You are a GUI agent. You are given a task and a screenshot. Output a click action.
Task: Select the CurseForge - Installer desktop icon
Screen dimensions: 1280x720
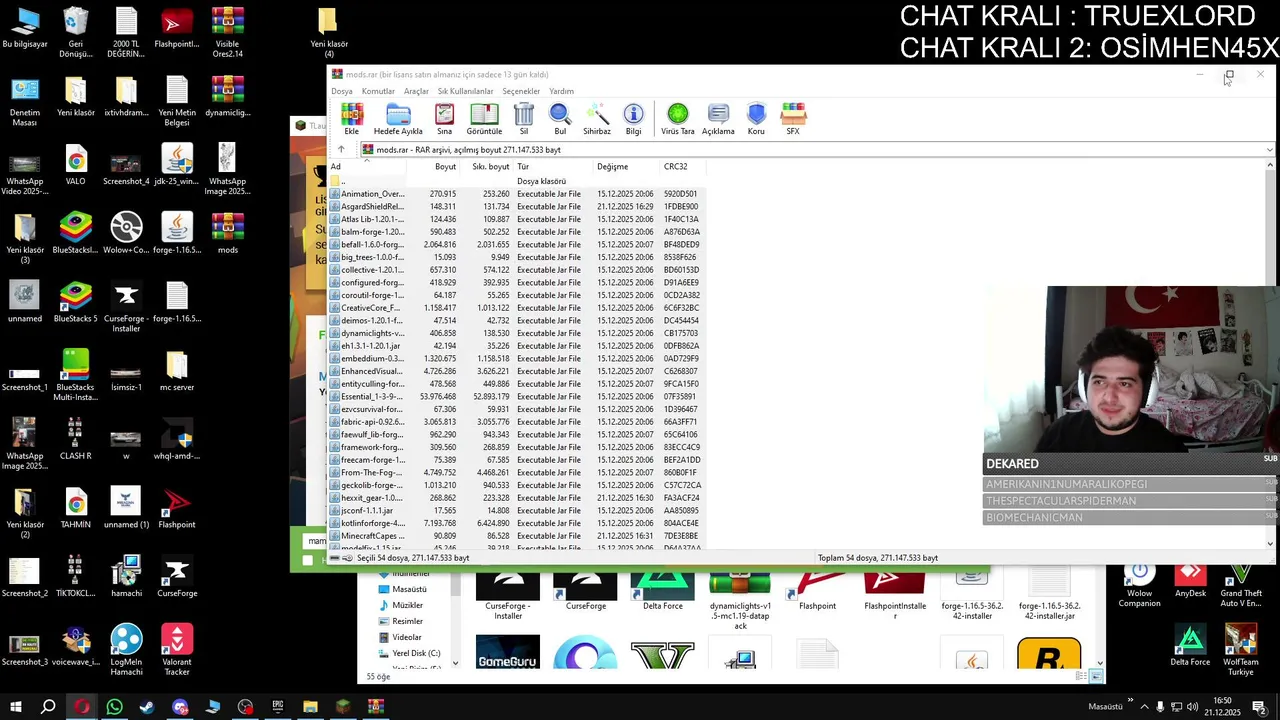[x=126, y=307]
